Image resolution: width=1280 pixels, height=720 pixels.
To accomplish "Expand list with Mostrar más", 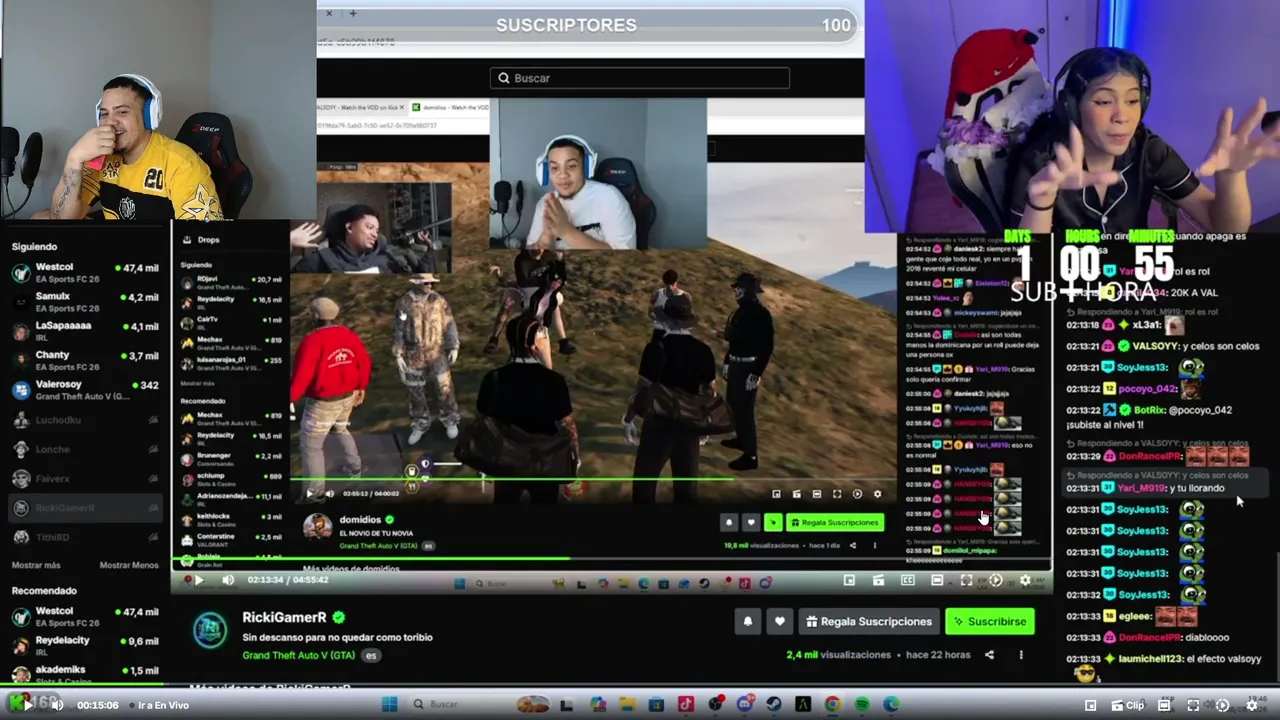I will [x=36, y=565].
